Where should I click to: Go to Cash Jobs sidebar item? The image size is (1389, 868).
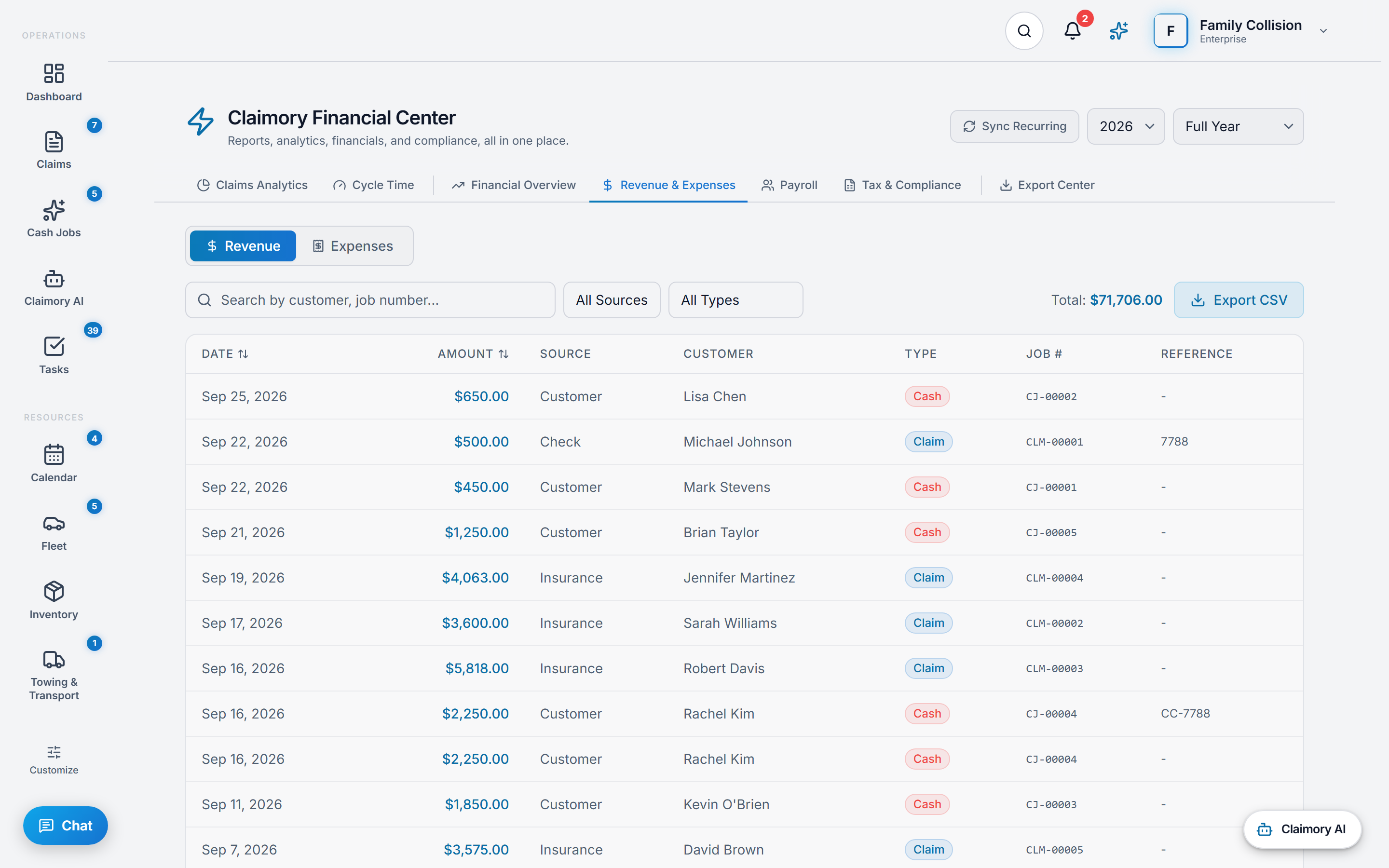(54, 219)
